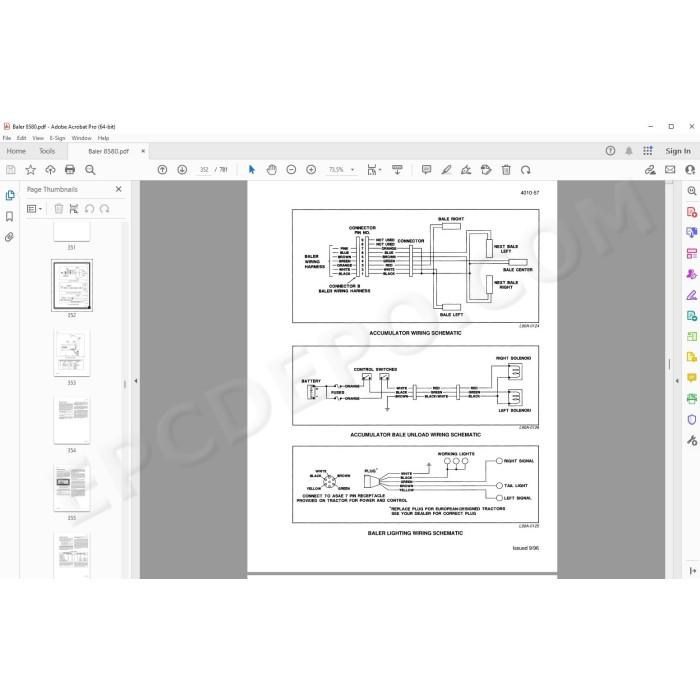Select page 352 thumbnail
This screenshot has width=700, height=700.
[71, 285]
